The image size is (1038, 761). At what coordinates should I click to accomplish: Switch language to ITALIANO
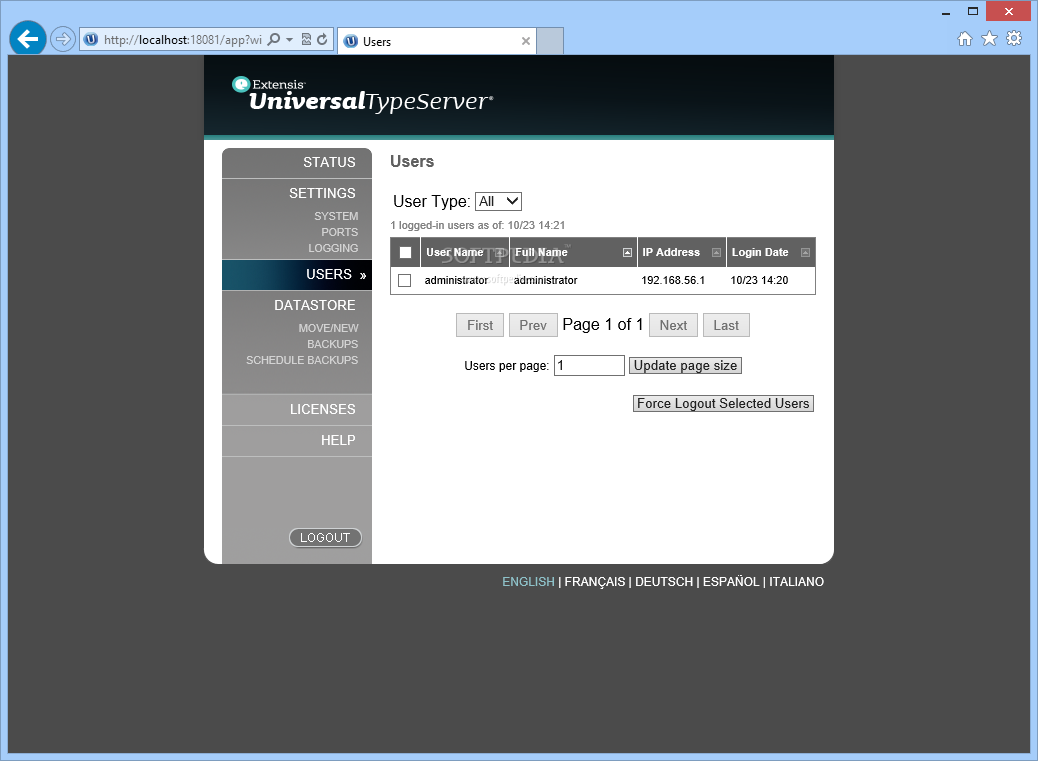pyautogui.click(x=796, y=582)
